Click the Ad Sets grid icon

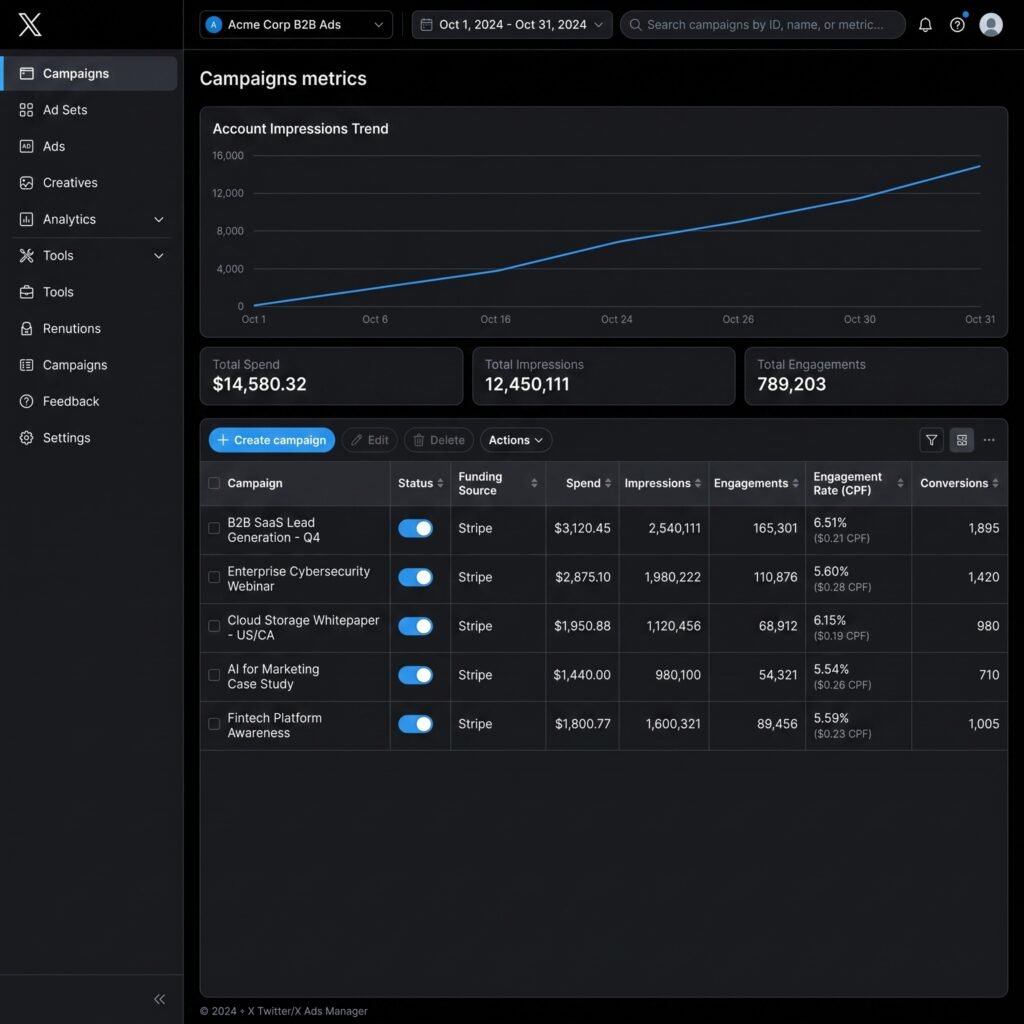click(x=26, y=110)
